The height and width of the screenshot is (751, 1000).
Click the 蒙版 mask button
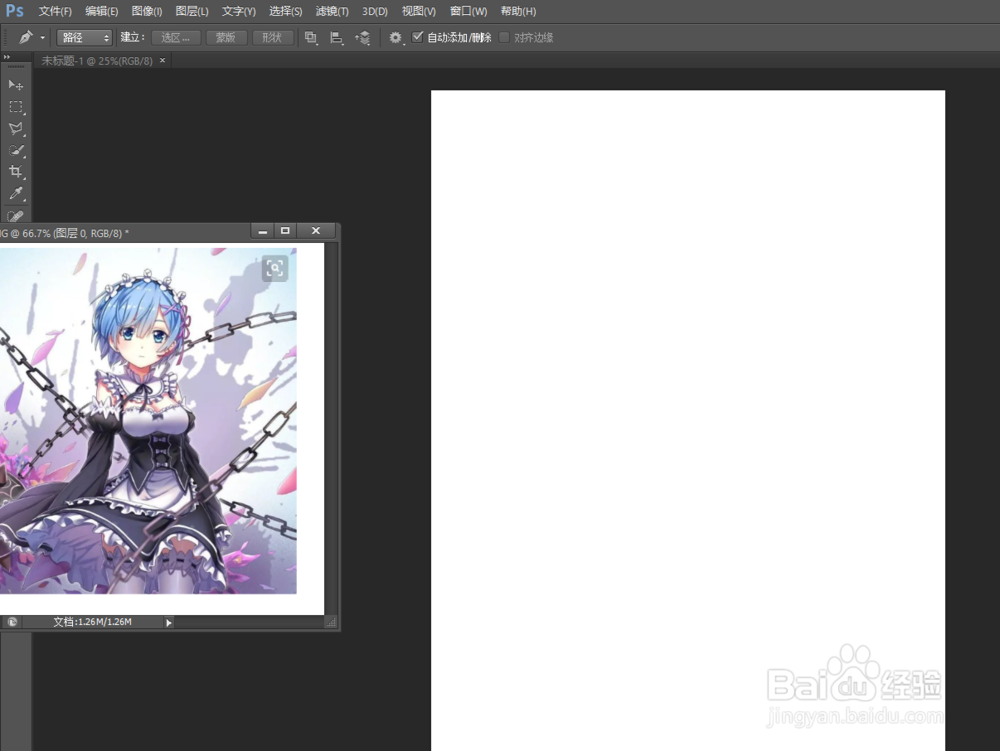226,38
